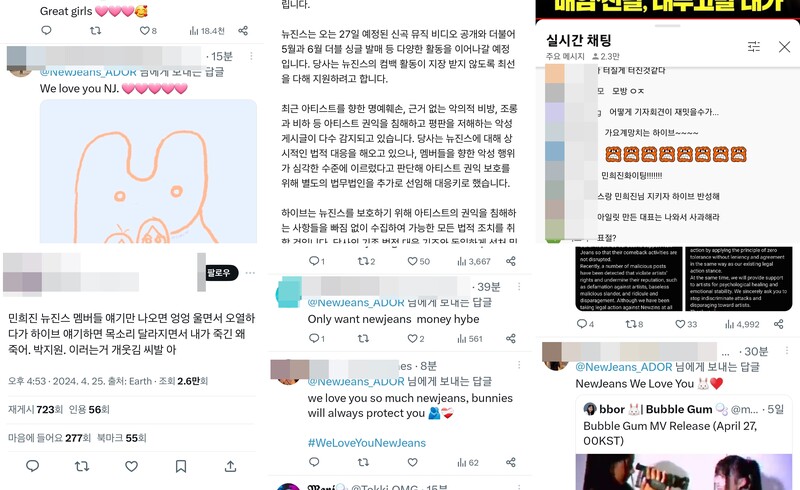Reply to the tweet with 4,992 views

tap(582, 324)
